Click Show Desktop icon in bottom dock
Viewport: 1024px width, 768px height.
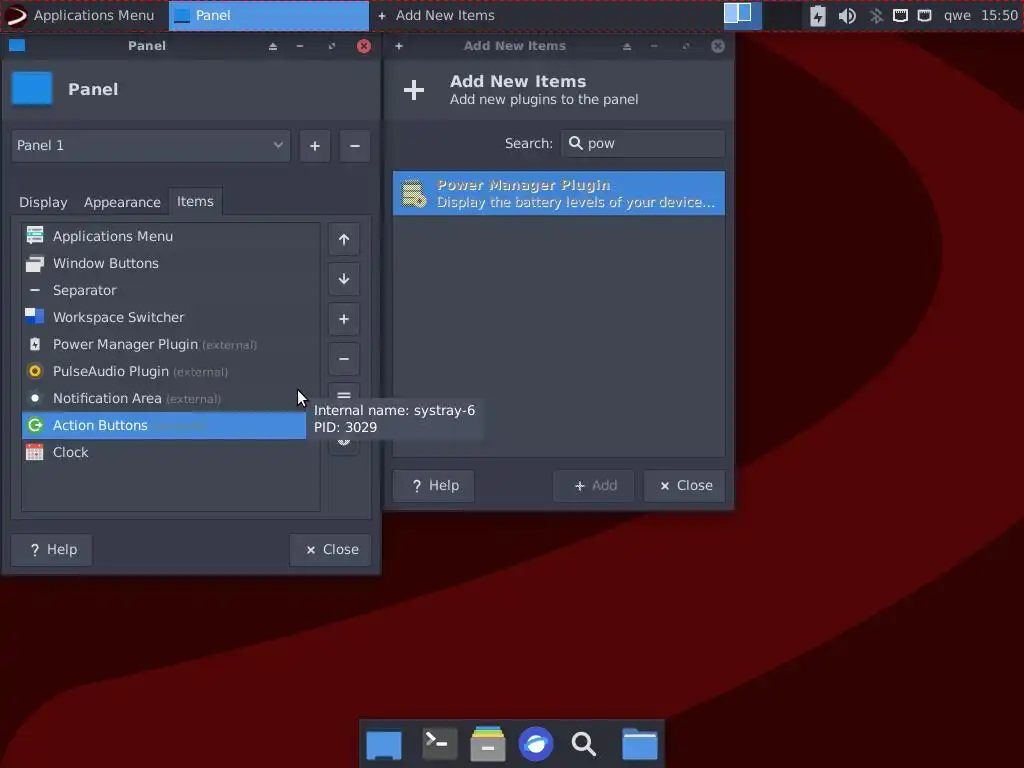click(384, 744)
